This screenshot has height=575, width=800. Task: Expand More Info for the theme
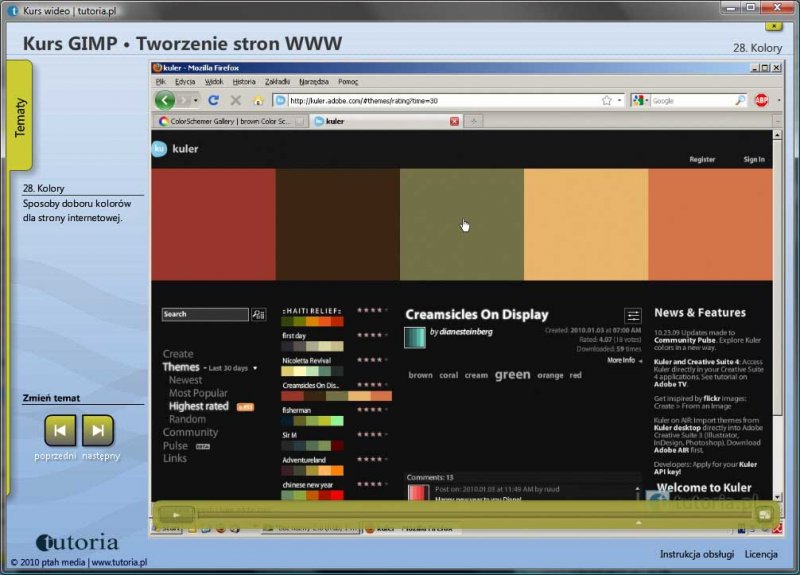click(x=623, y=360)
